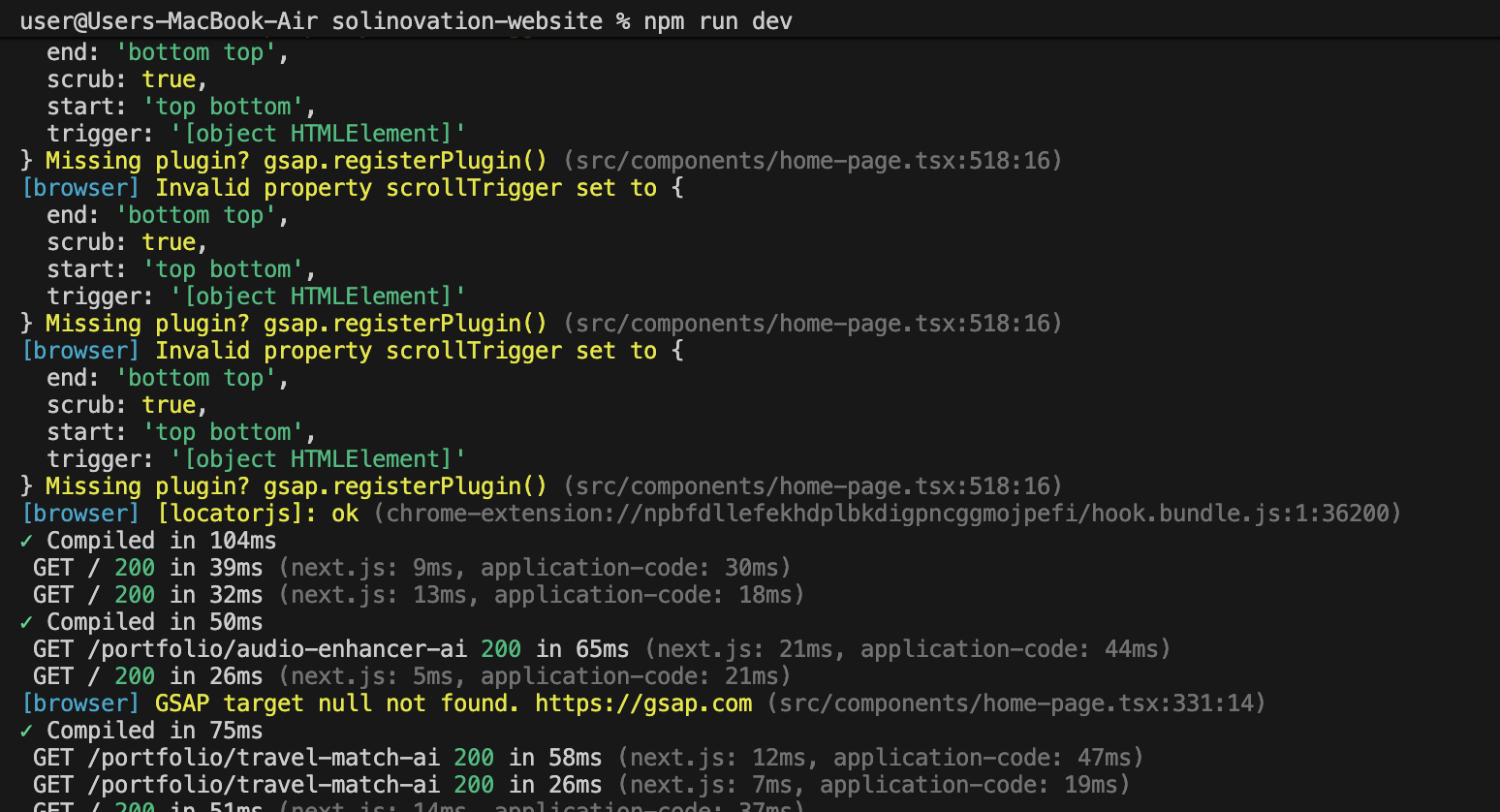Screen dimensions: 1500x812
Task: Open the home-page.tsx:331:14 source reference
Action: pos(1016,703)
